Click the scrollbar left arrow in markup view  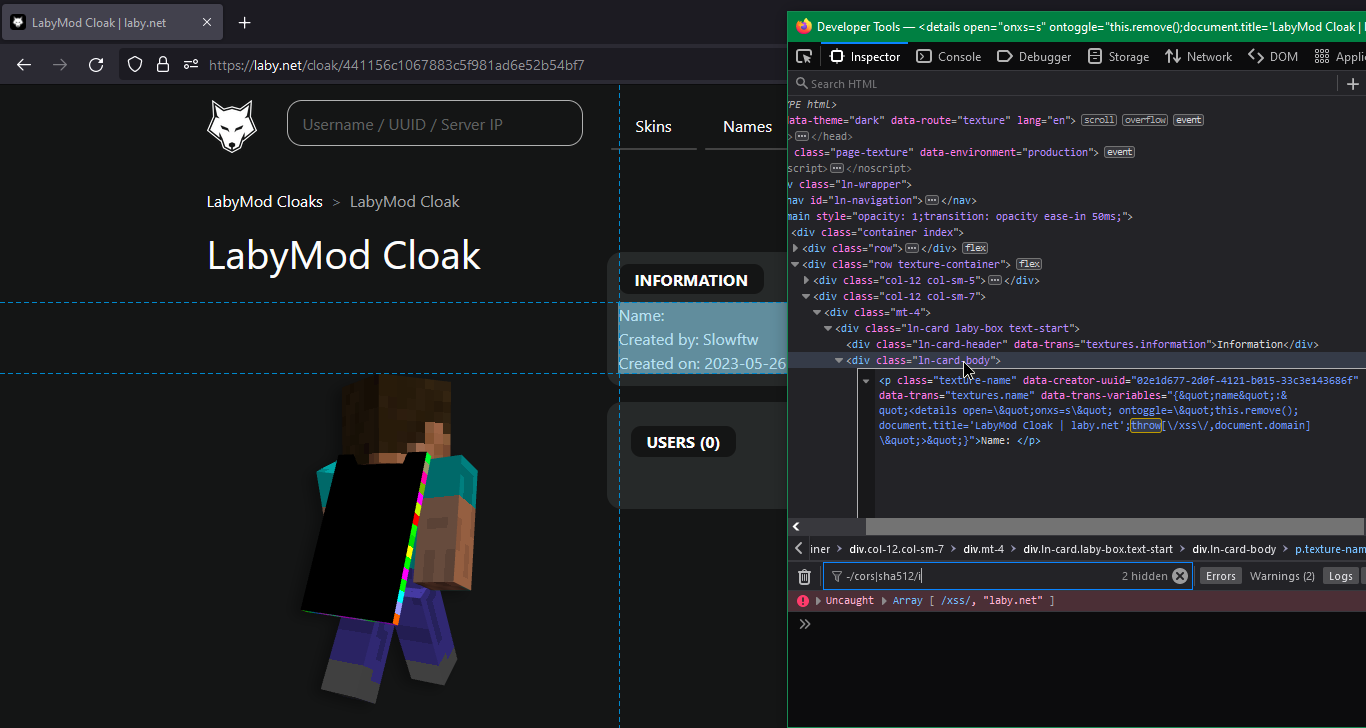797,526
